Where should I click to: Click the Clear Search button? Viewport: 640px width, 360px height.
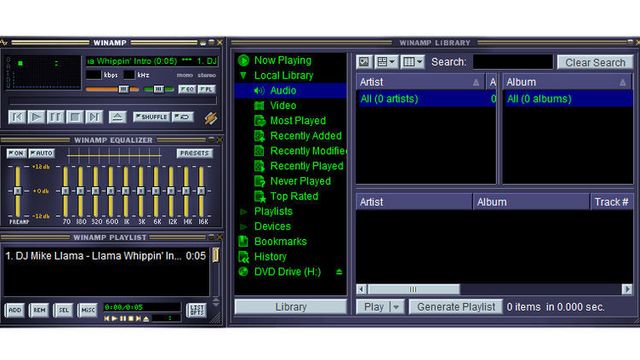pyautogui.click(x=595, y=62)
